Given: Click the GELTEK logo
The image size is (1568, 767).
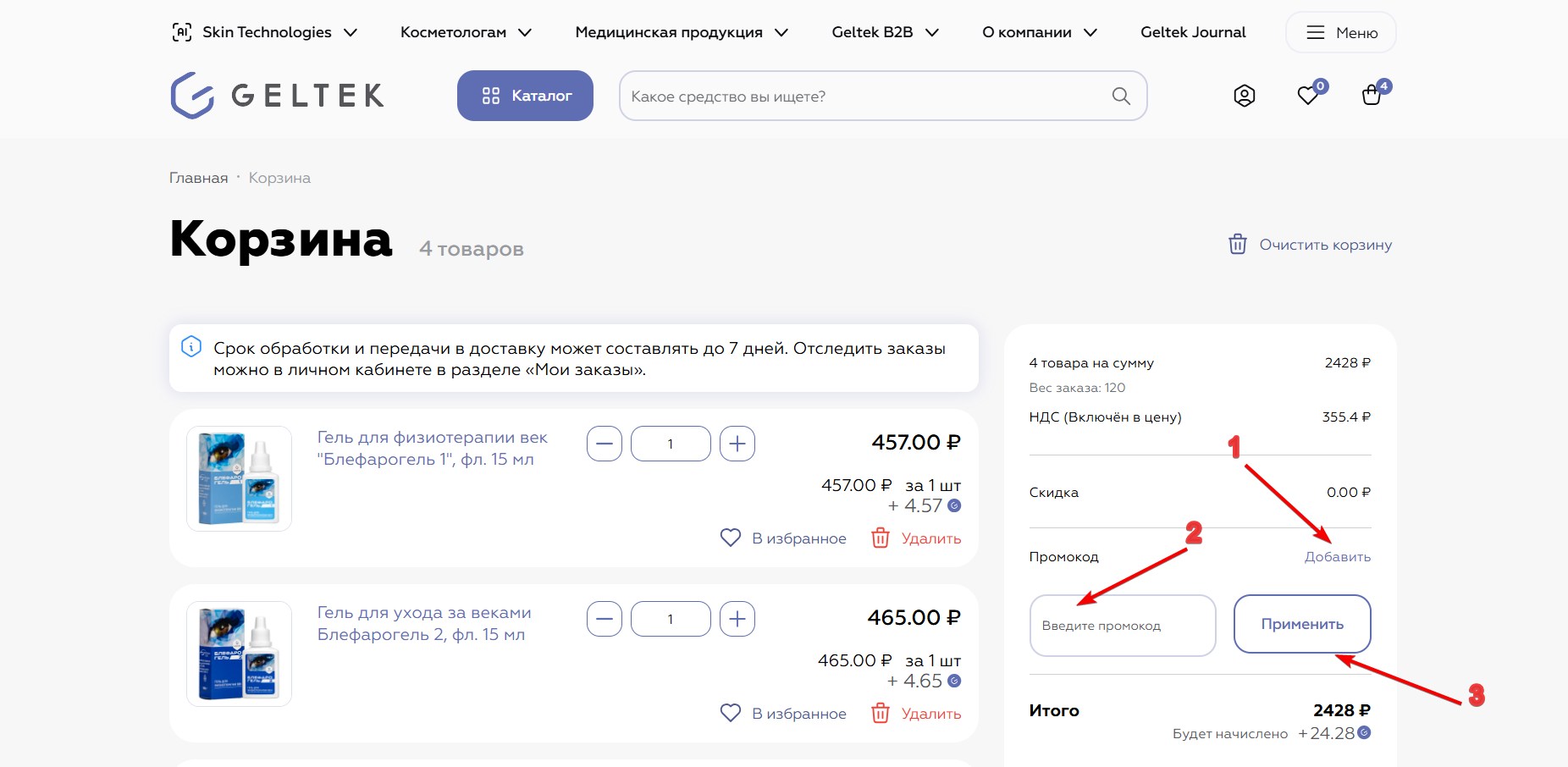Looking at the screenshot, I should [x=278, y=96].
